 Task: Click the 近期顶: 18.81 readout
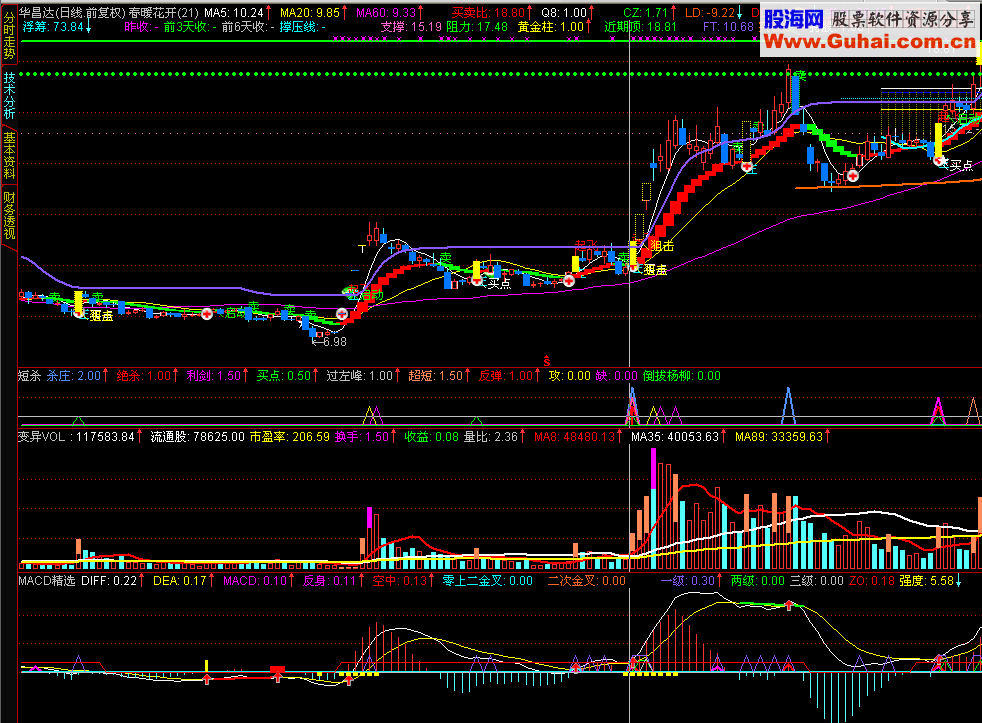(640, 27)
